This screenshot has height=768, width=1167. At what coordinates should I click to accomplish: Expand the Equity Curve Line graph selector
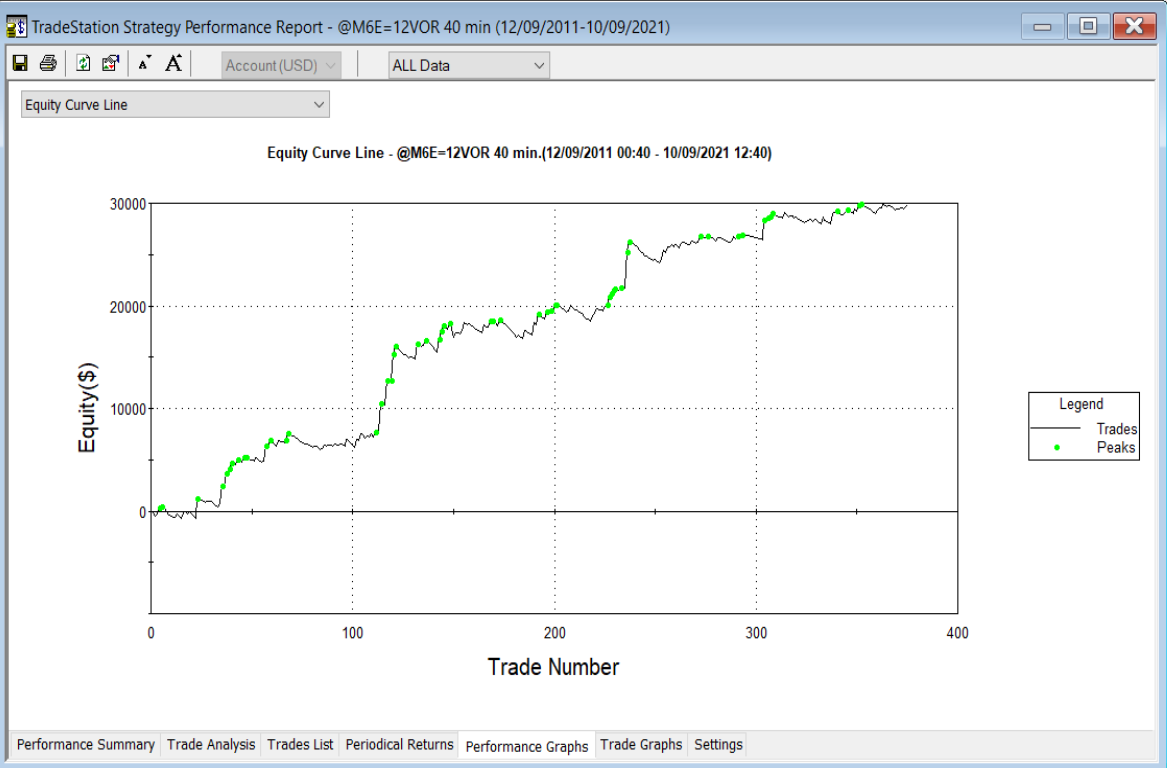(175, 105)
